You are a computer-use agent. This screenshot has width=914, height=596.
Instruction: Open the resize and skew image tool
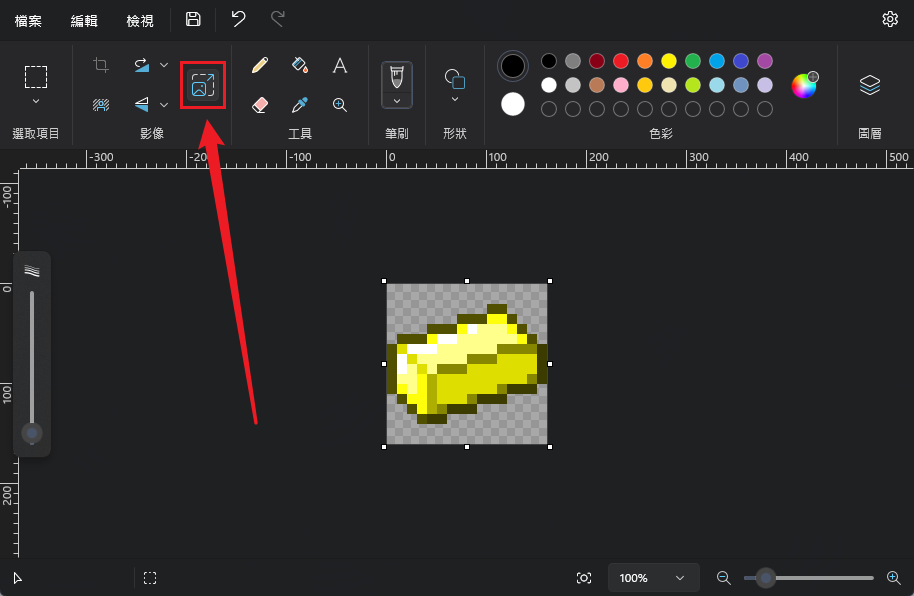tap(203, 85)
